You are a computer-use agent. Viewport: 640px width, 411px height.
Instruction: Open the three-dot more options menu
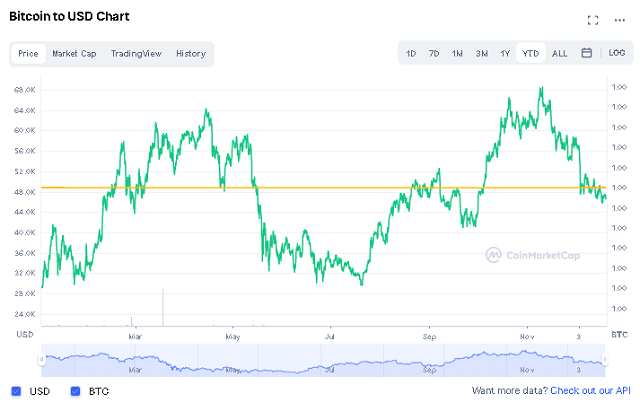(619, 20)
